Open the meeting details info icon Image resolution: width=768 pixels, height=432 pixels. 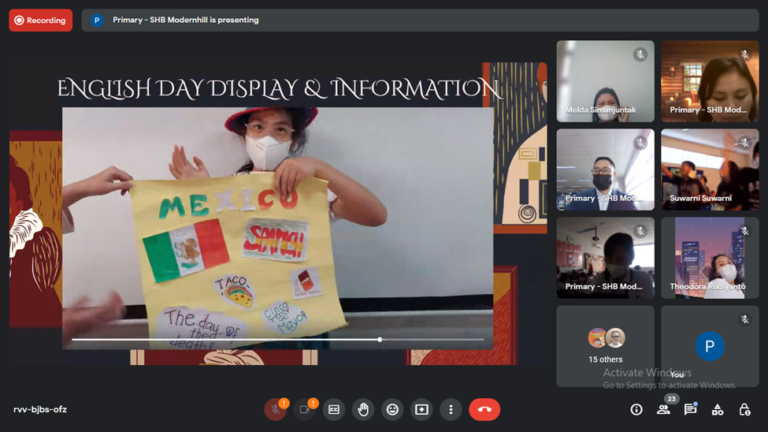636,410
